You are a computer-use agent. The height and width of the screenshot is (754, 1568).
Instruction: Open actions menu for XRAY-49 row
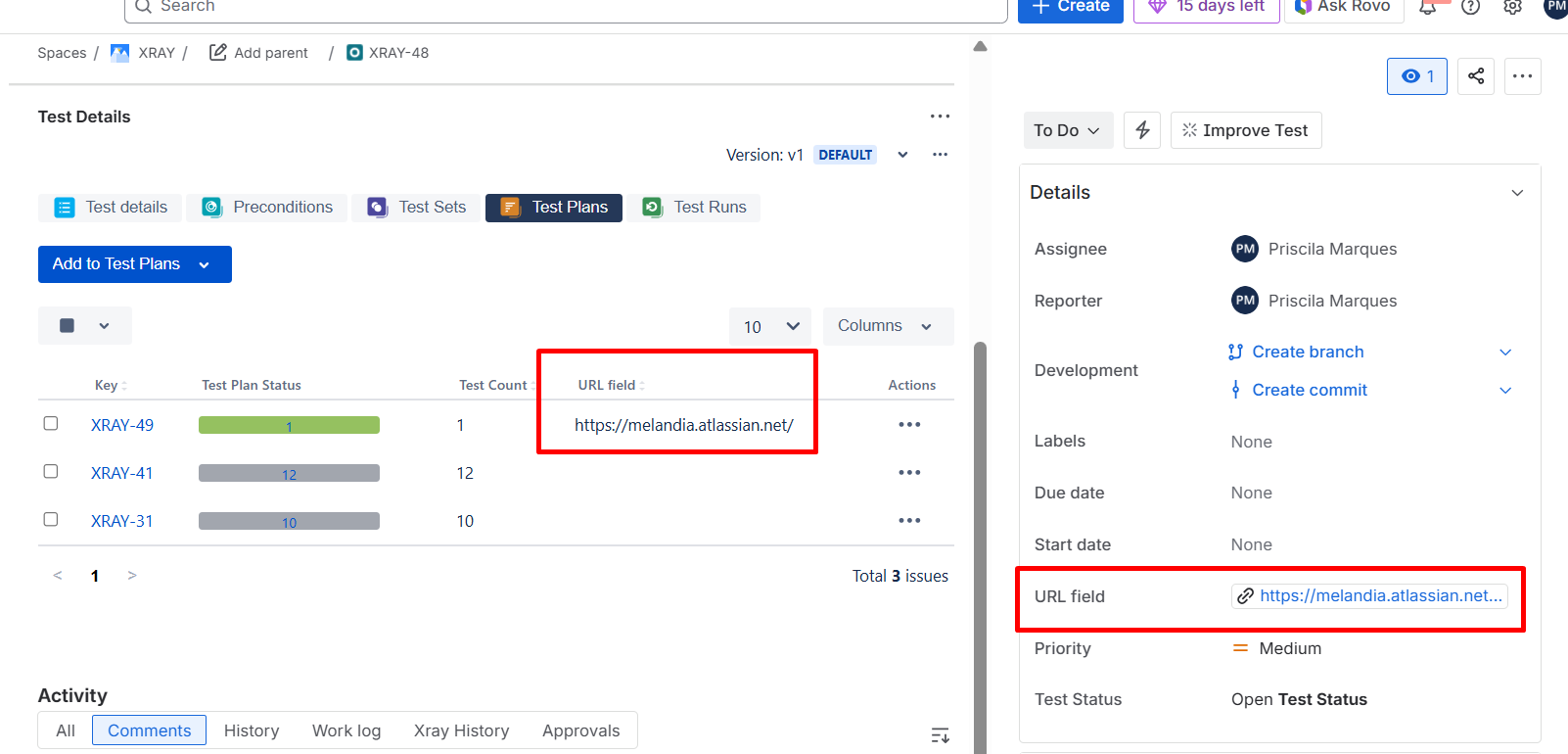909,425
